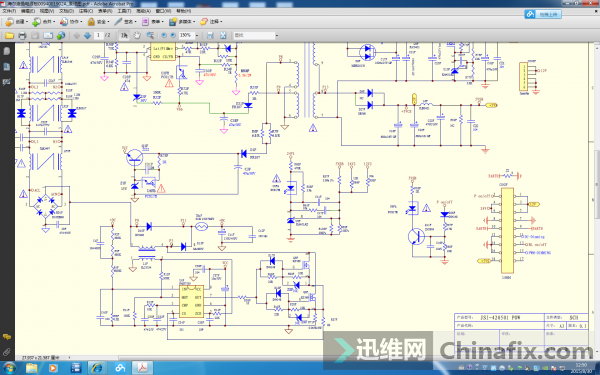
Task: Open the Attachments paperclip panel
Action: pos(7,352)
